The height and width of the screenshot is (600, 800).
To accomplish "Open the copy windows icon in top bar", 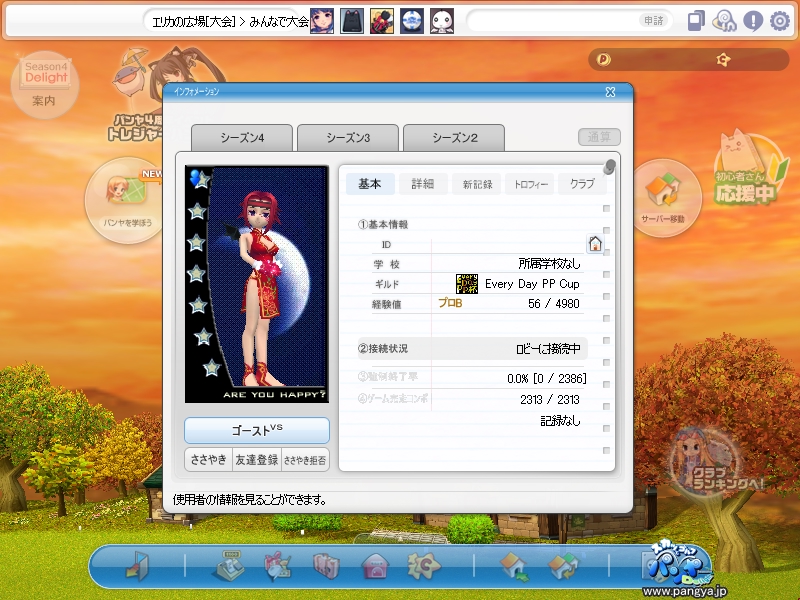I will 696,21.
